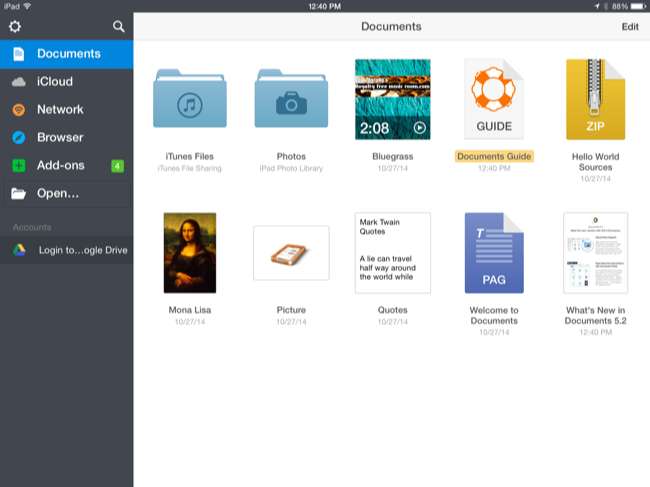Screen dimensions: 650x487
Task: Open the Mark Twain Quotes document
Action: 392,252
